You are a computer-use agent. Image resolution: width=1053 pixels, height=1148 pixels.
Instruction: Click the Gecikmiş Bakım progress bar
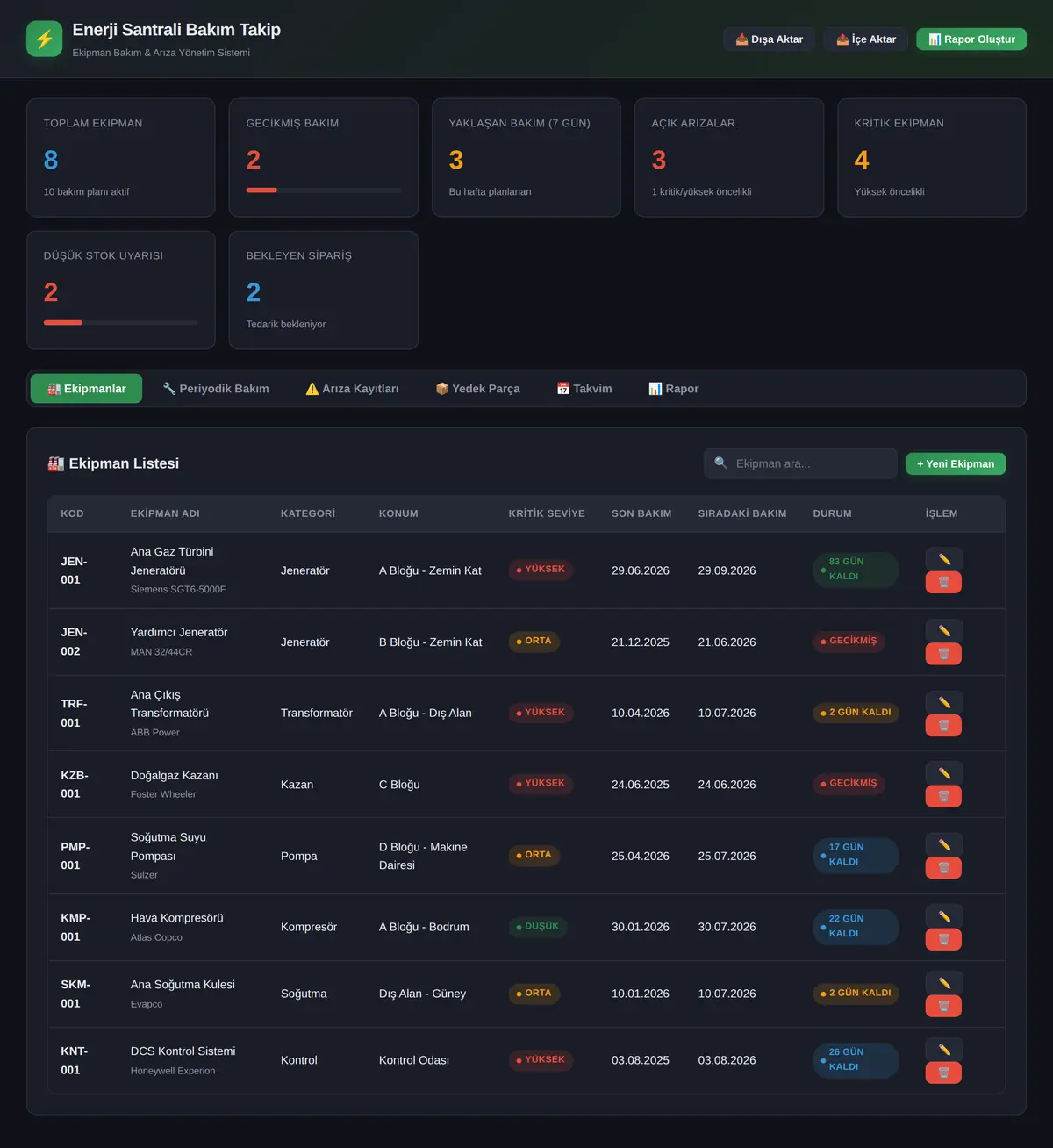324,190
